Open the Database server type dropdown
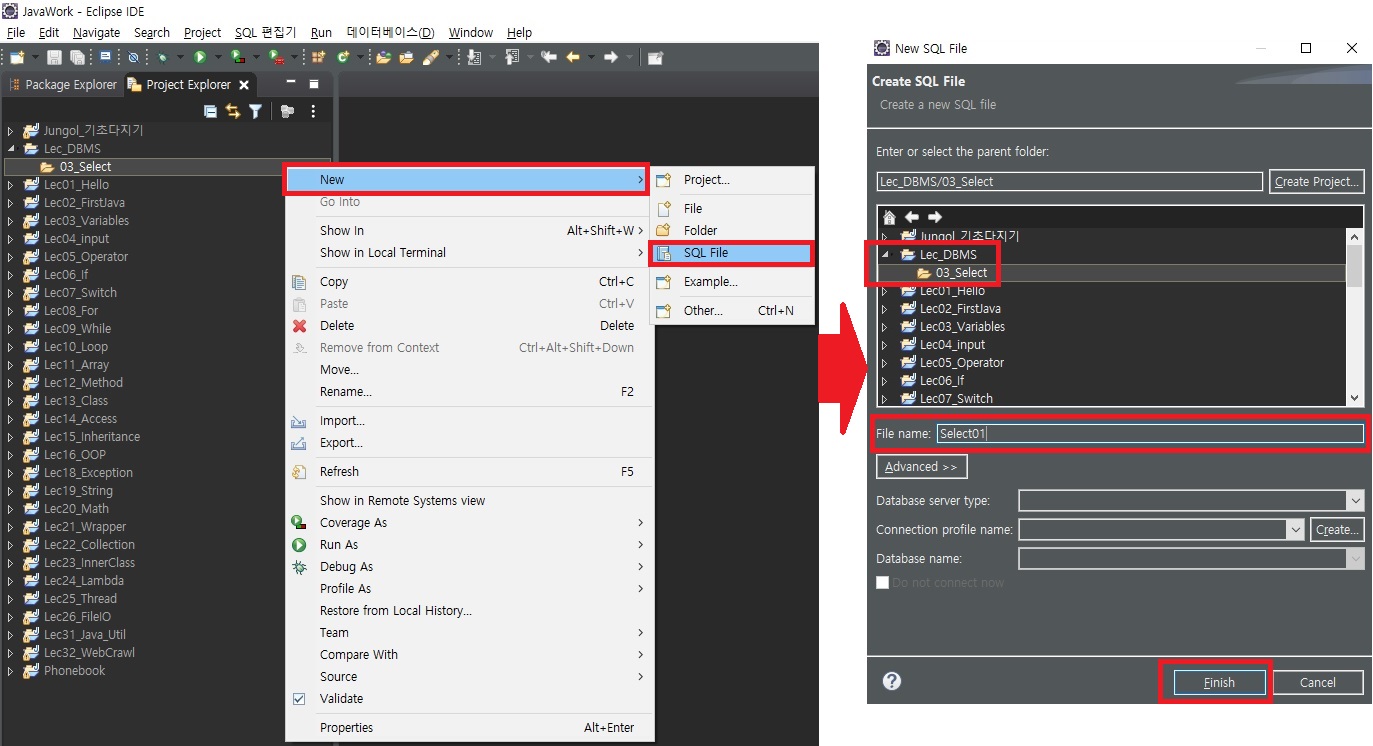1373x746 pixels. (x=1355, y=501)
